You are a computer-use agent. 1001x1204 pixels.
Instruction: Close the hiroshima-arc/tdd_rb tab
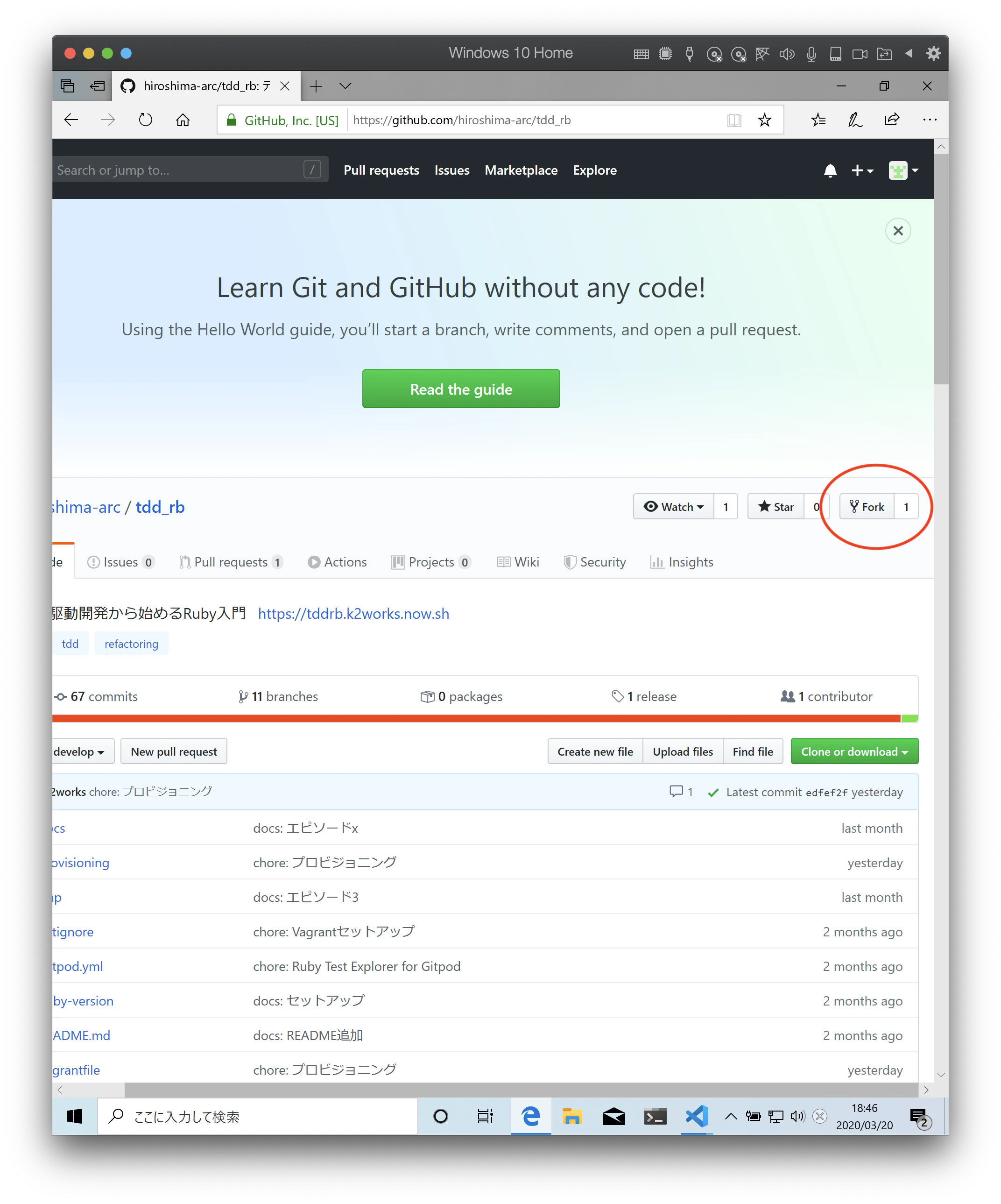coord(285,86)
